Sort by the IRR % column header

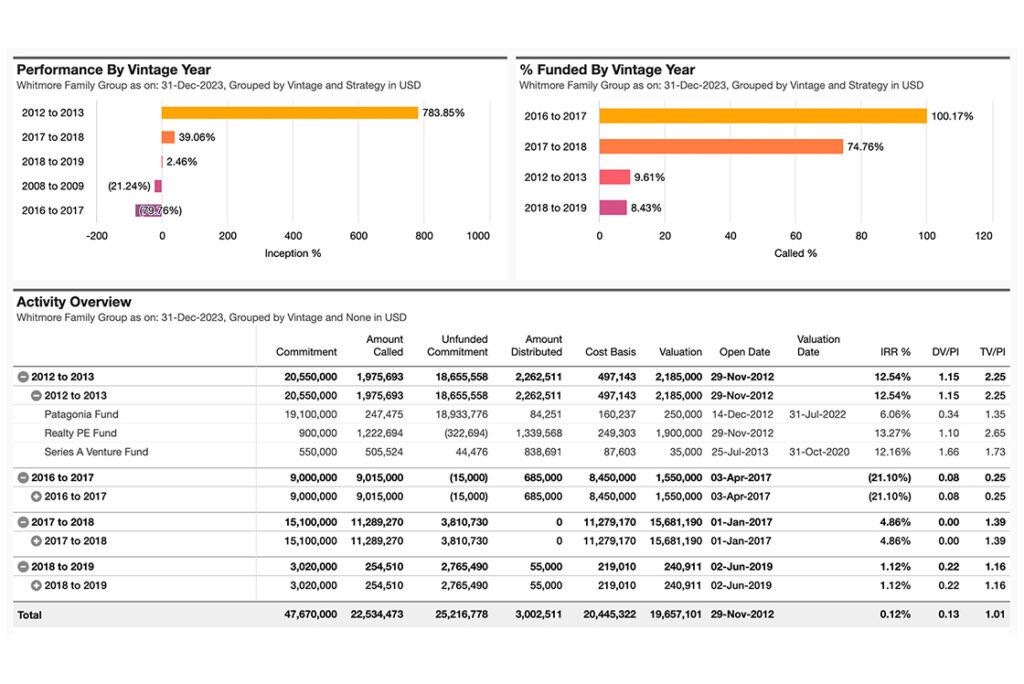894,352
